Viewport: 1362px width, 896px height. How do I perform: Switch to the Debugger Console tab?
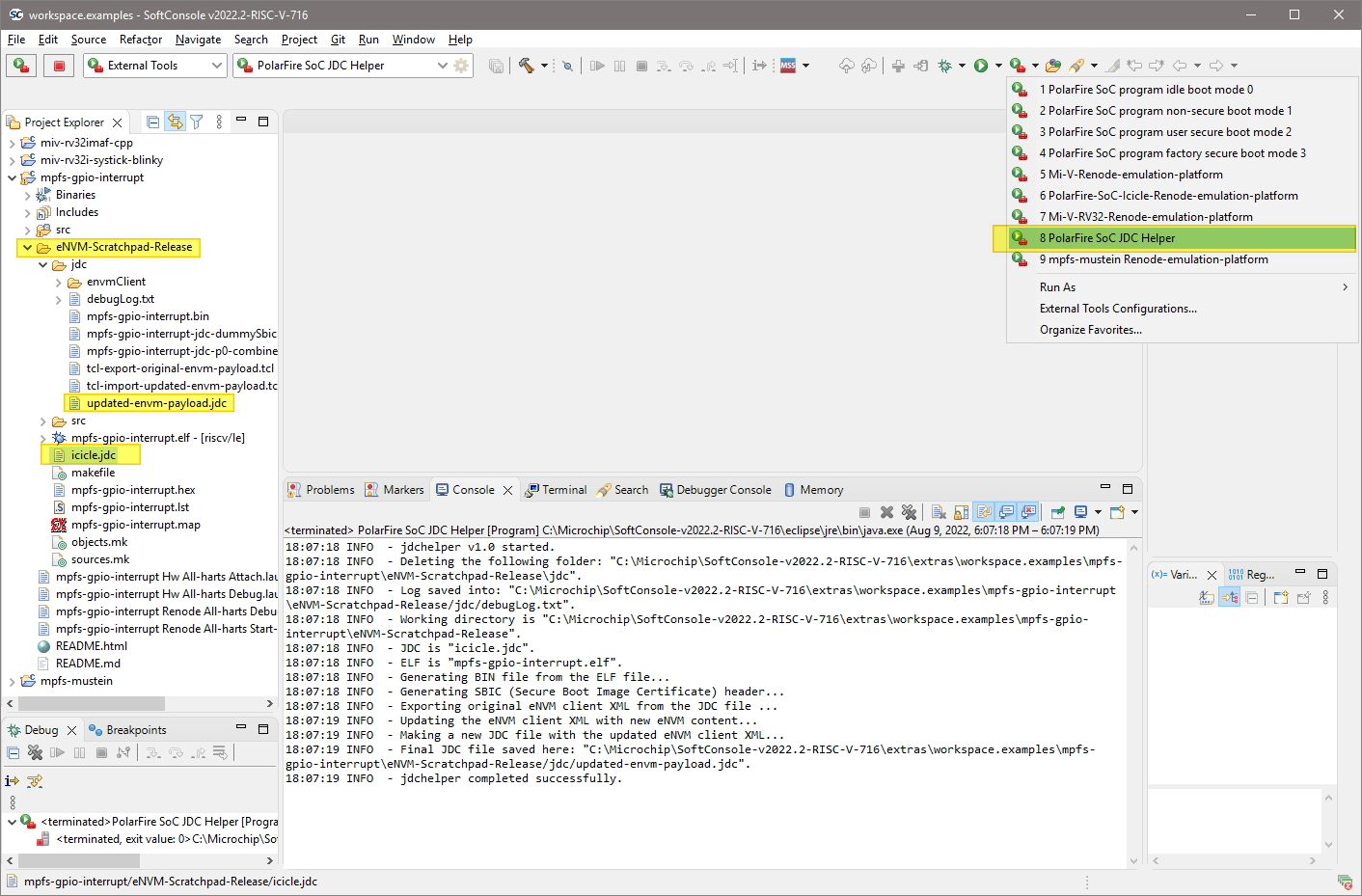pos(716,490)
